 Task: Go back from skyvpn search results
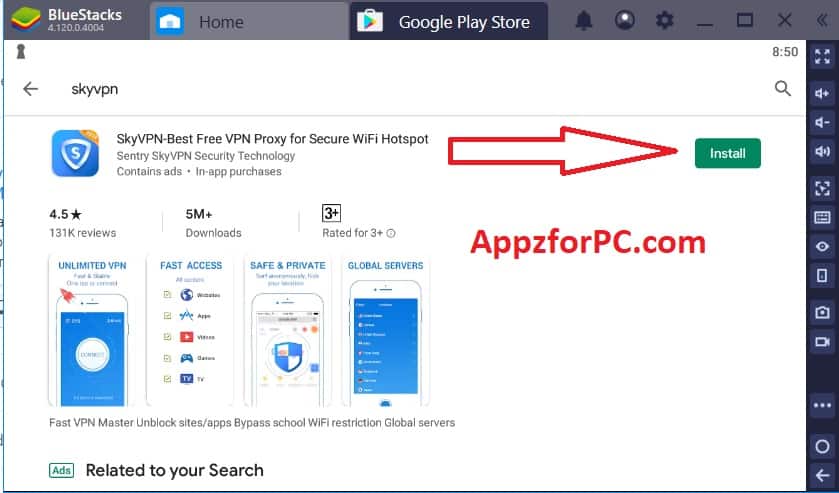tap(30, 89)
